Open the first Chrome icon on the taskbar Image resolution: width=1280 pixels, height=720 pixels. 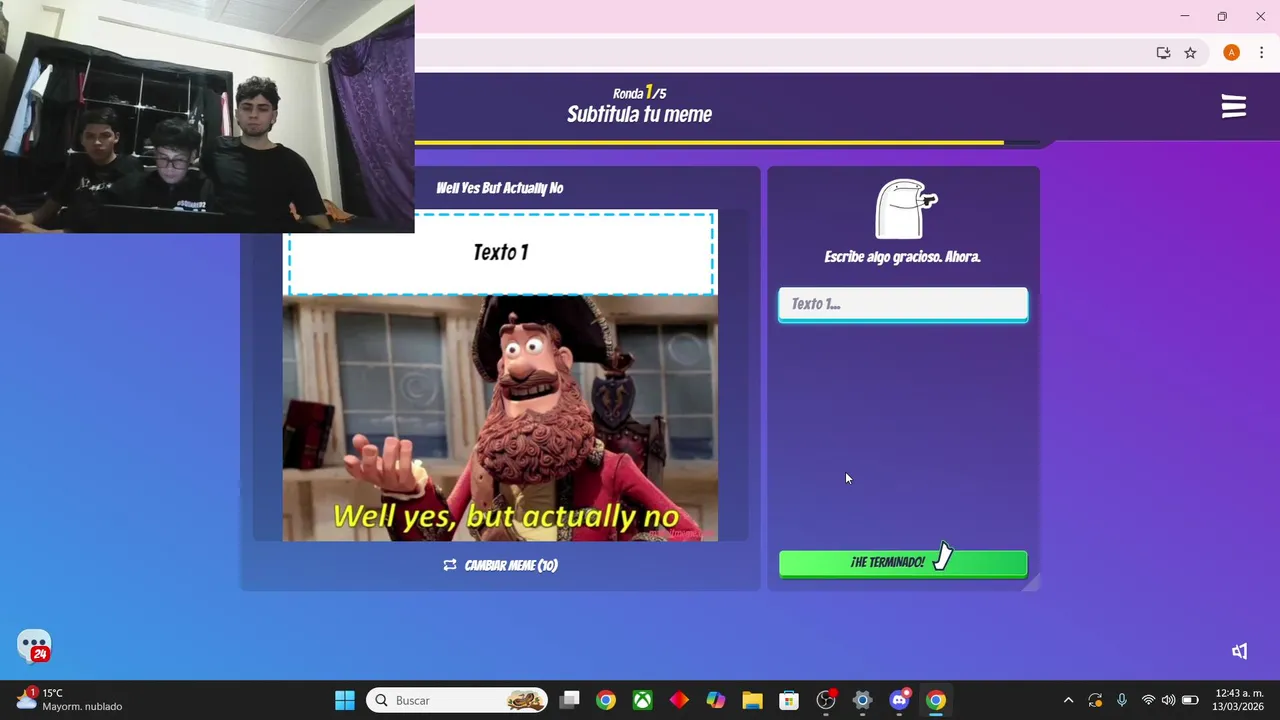(x=606, y=700)
